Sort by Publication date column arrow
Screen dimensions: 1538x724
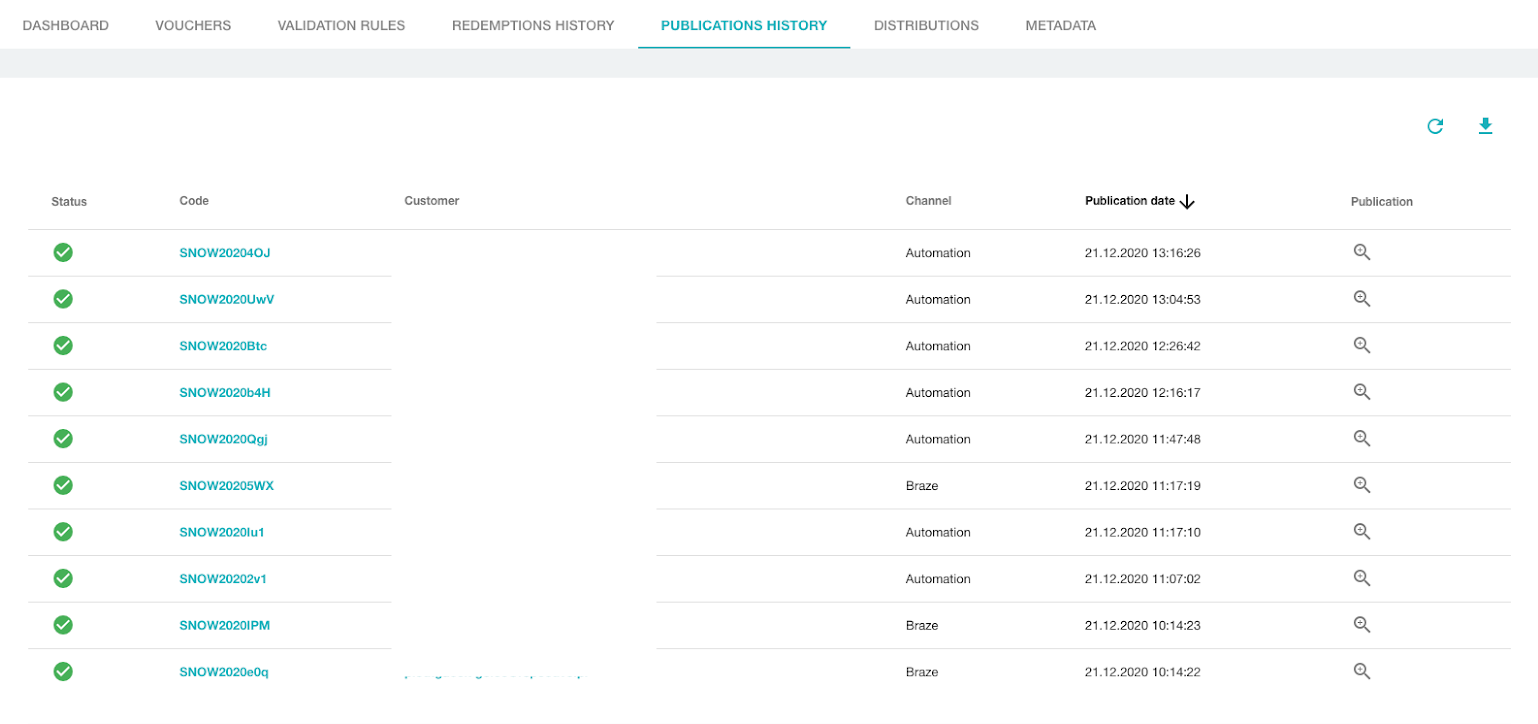(1187, 202)
